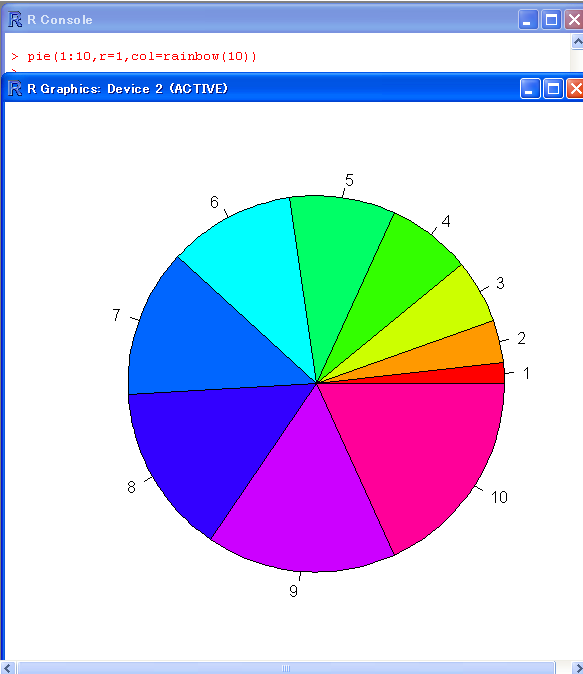The width and height of the screenshot is (583, 674).
Task: Minimize the R Graphics Device 2 window
Action: click(530, 89)
